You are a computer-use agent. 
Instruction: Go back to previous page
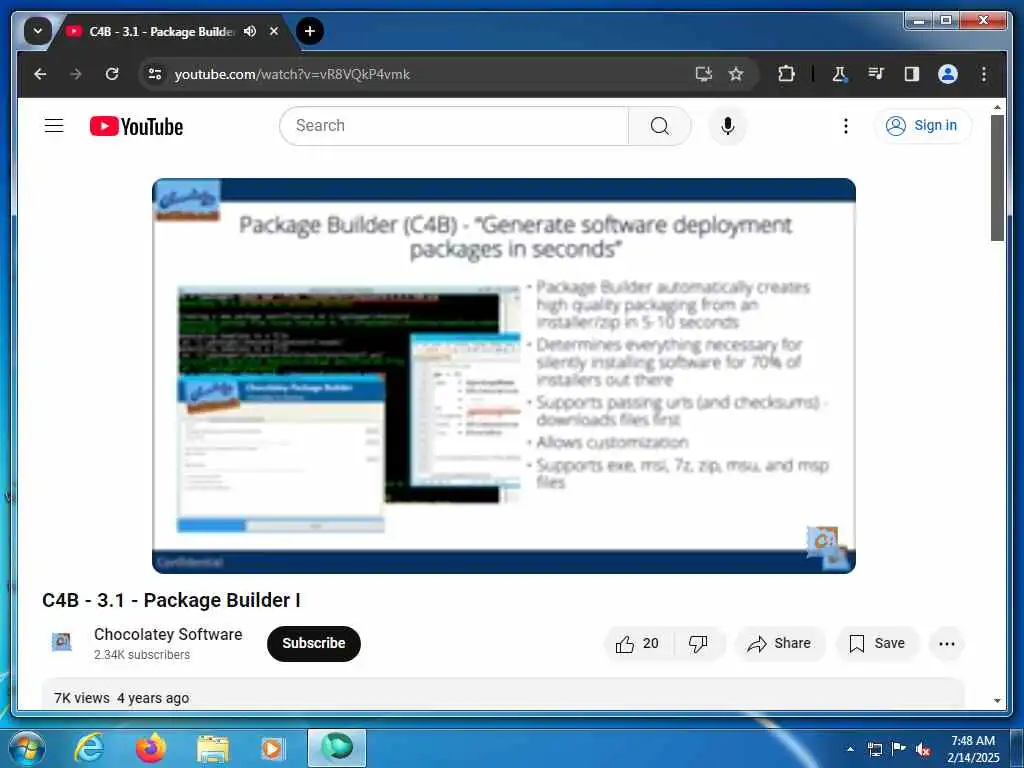point(40,74)
